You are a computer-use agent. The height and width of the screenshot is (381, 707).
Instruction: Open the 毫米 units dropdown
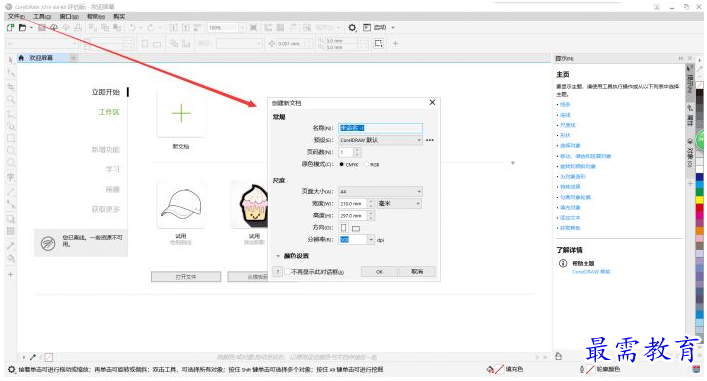(x=399, y=204)
